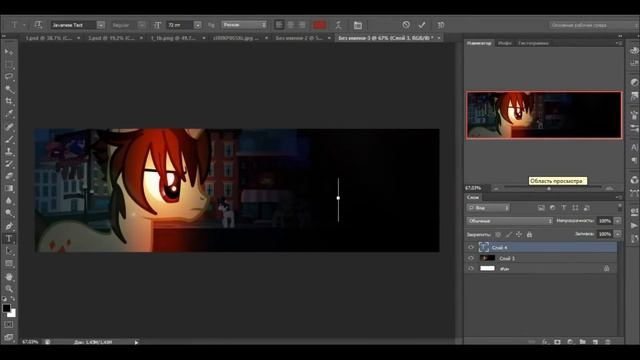Viewport: 640px width, 360px height.
Task: Open the layer filter type dropdown
Action: coord(488,208)
